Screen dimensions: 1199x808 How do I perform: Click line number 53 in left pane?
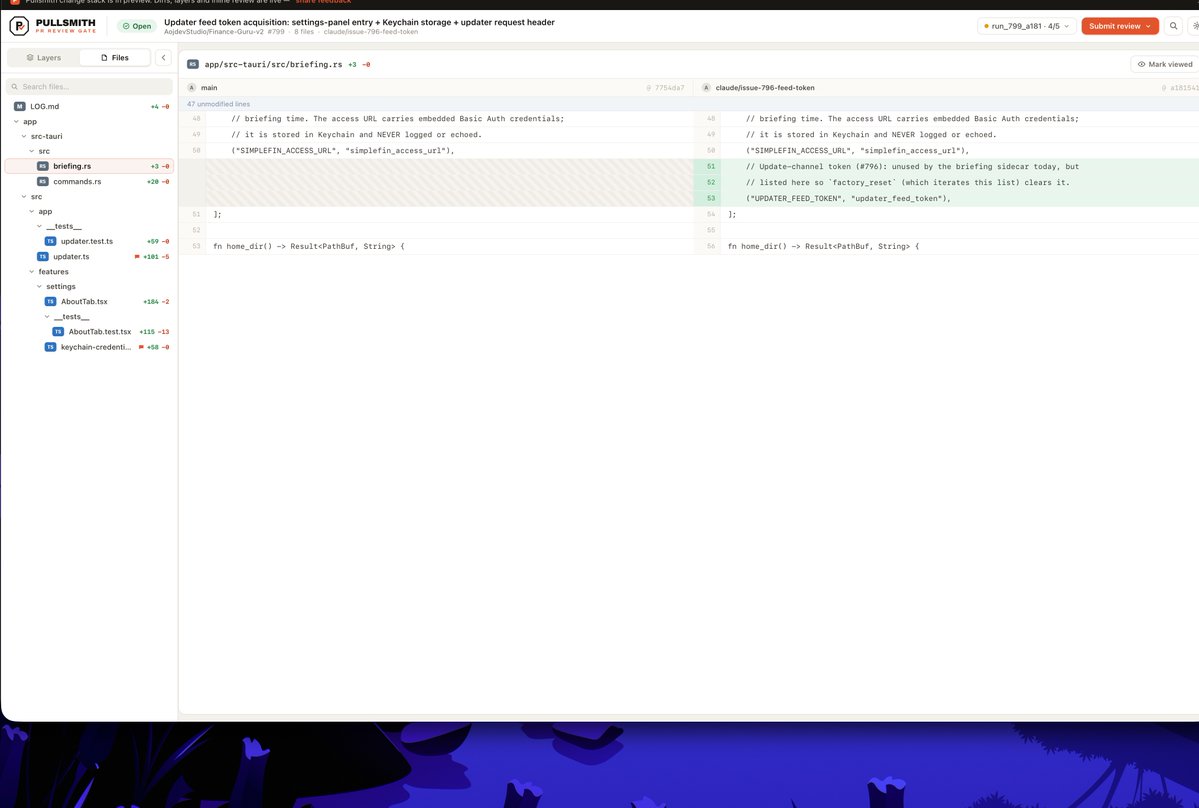click(x=197, y=246)
